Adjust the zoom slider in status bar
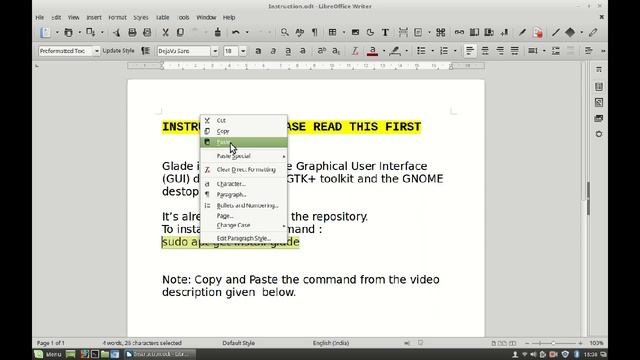The image size is (640, 360). tap(553, 343)
